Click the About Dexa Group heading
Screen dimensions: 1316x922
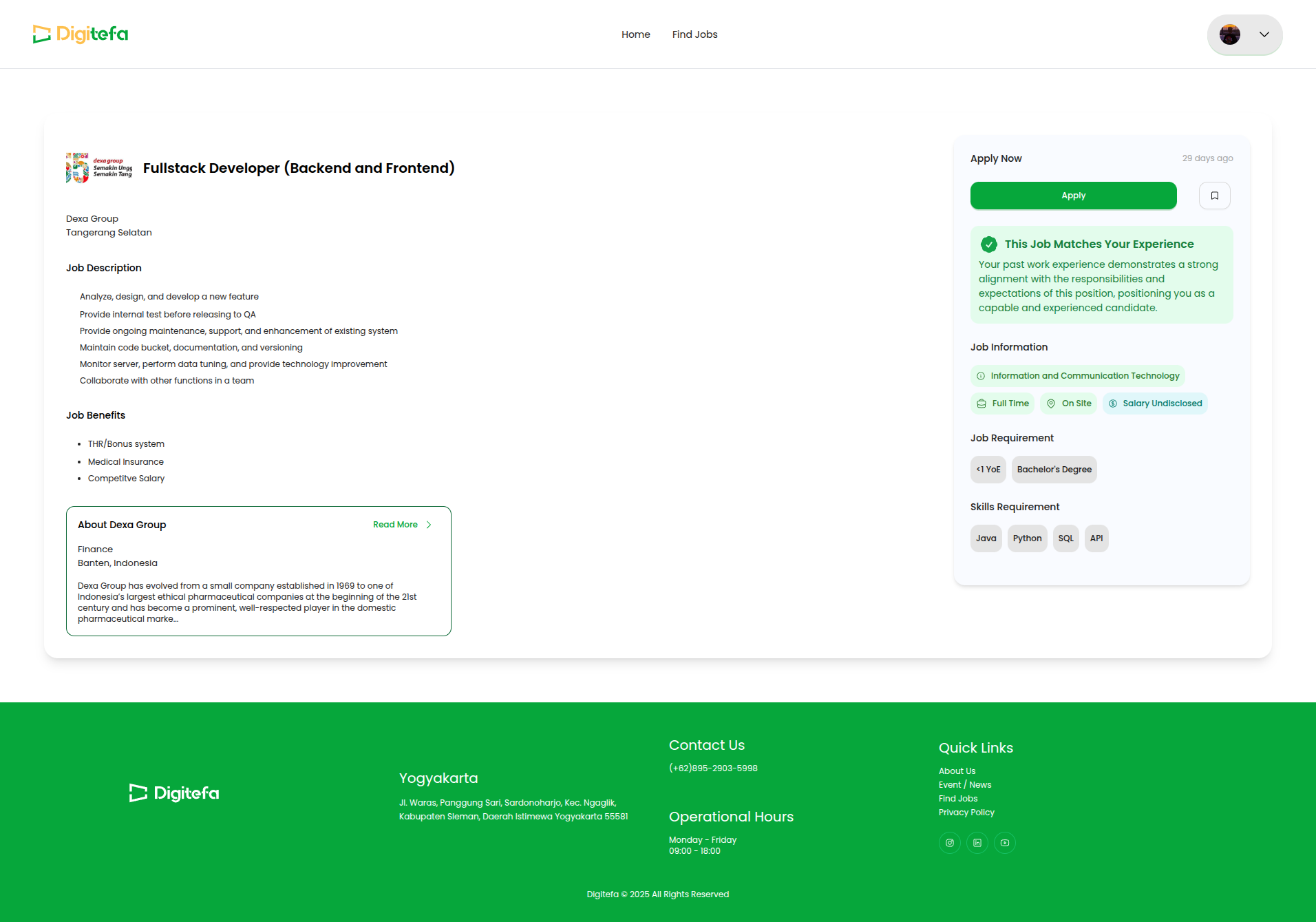(x=122, y=525)
